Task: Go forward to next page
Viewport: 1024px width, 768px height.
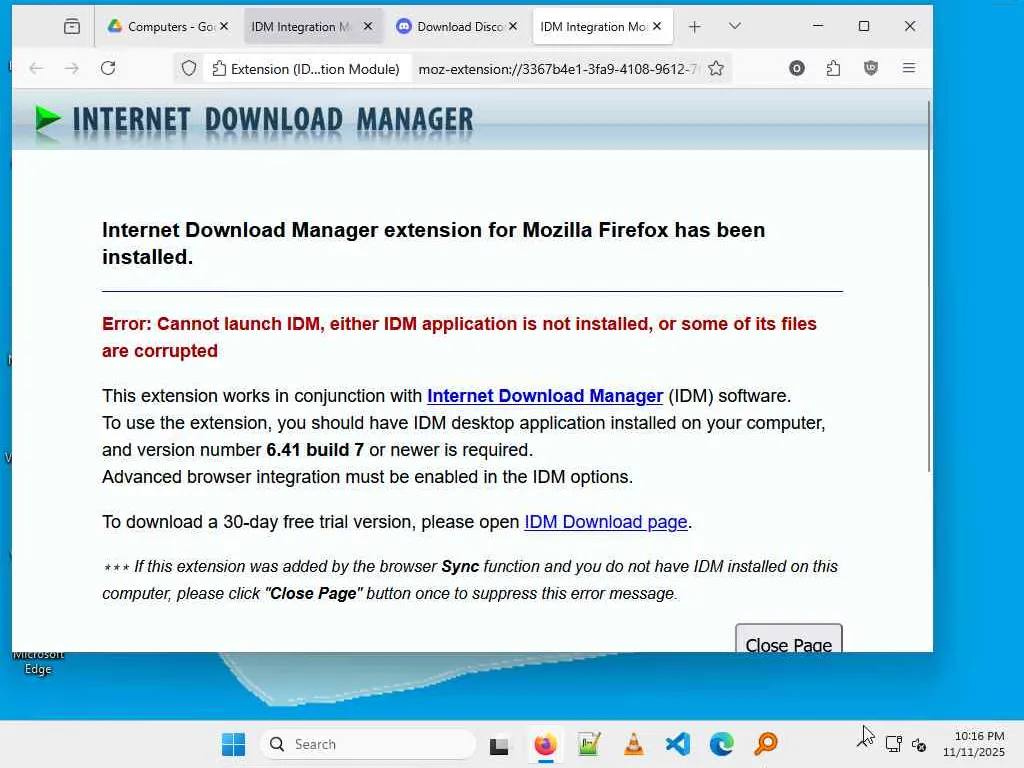Action: (x=72, y=69)
